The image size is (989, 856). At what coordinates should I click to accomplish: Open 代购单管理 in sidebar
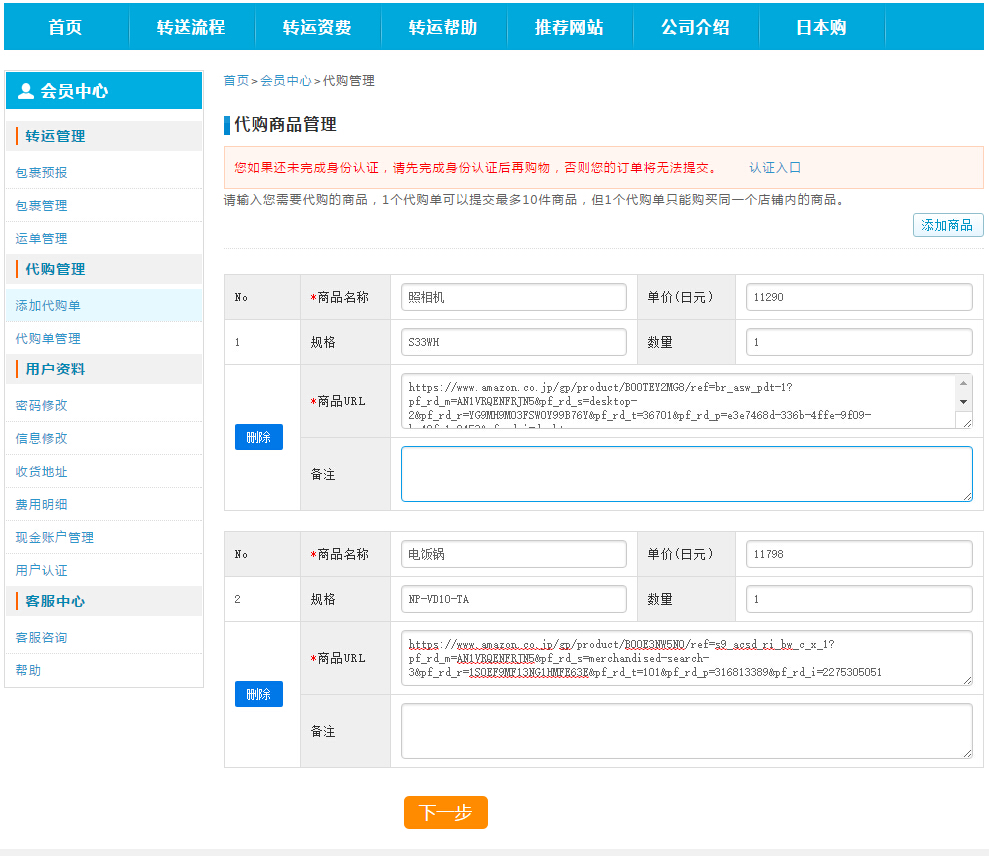(48, 338)
